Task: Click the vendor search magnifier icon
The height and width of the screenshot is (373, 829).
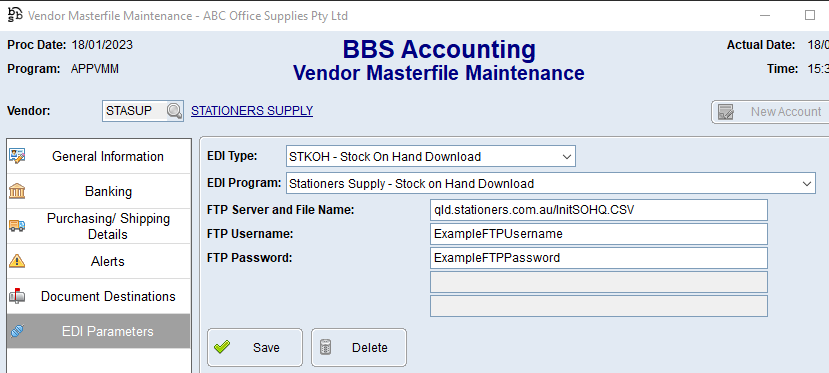Action: 174,111
